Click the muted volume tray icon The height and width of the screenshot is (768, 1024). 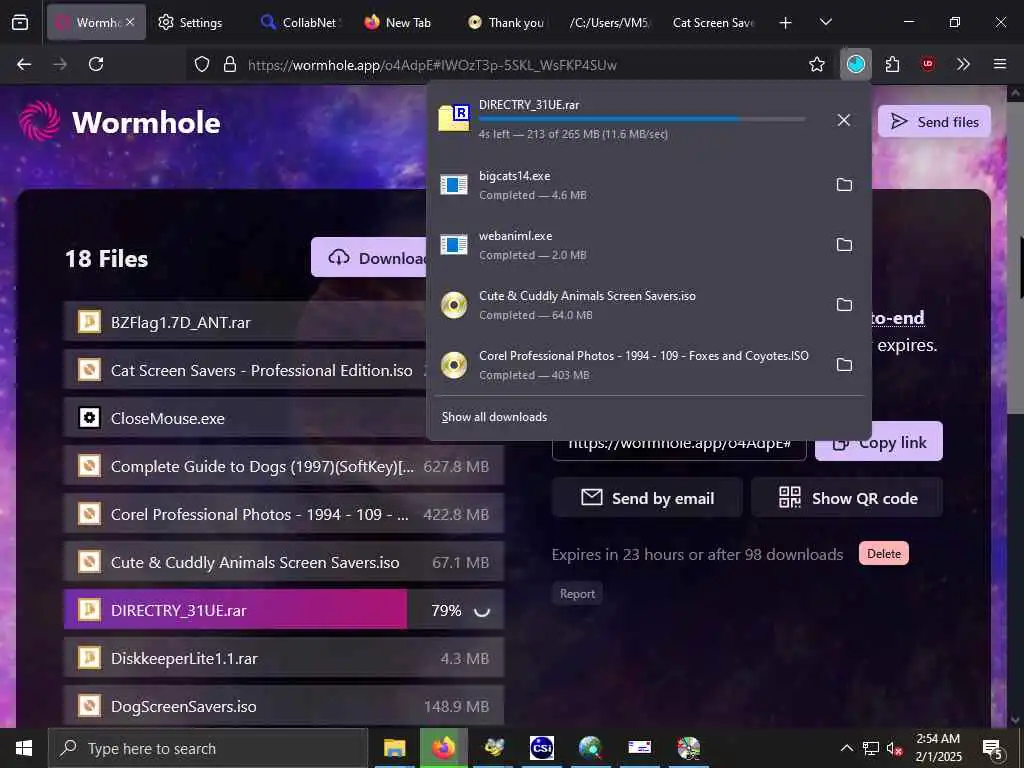pyautogui.click(x=894, y=749)
